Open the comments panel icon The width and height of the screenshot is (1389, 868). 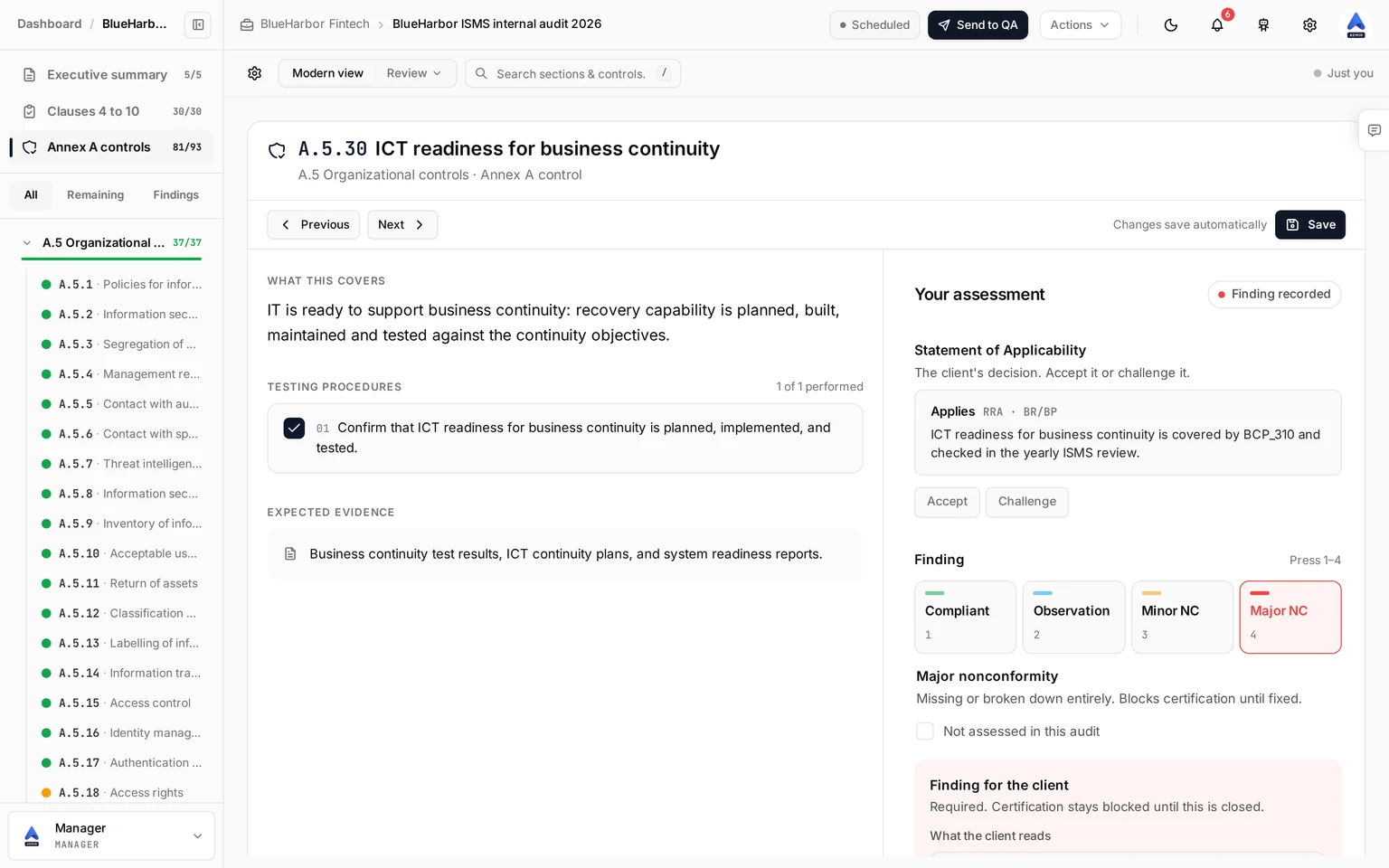1374,130
